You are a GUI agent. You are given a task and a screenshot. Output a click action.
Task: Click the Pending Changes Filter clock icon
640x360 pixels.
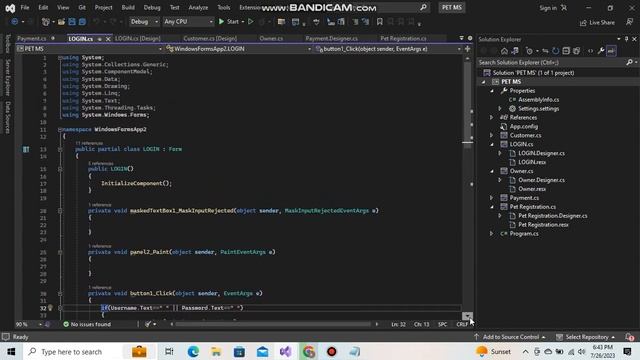coord(529,51)
